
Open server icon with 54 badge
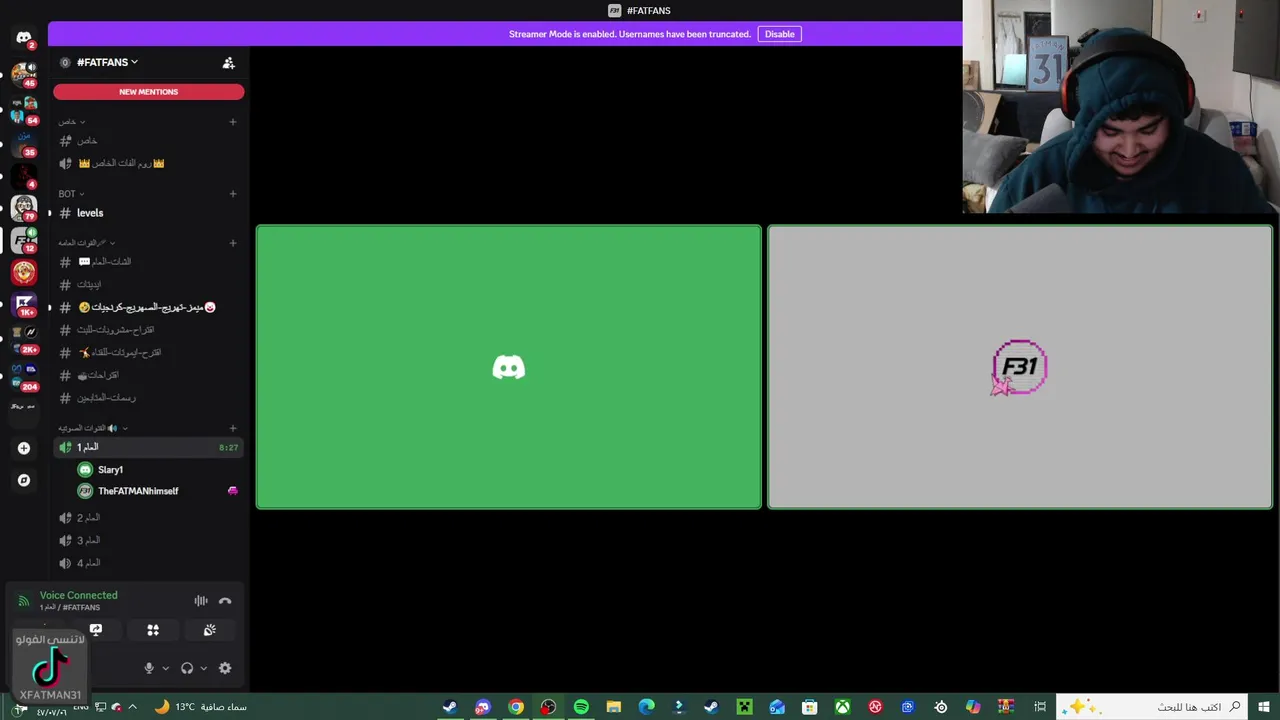pyautogui.click(x=24, y=109)
